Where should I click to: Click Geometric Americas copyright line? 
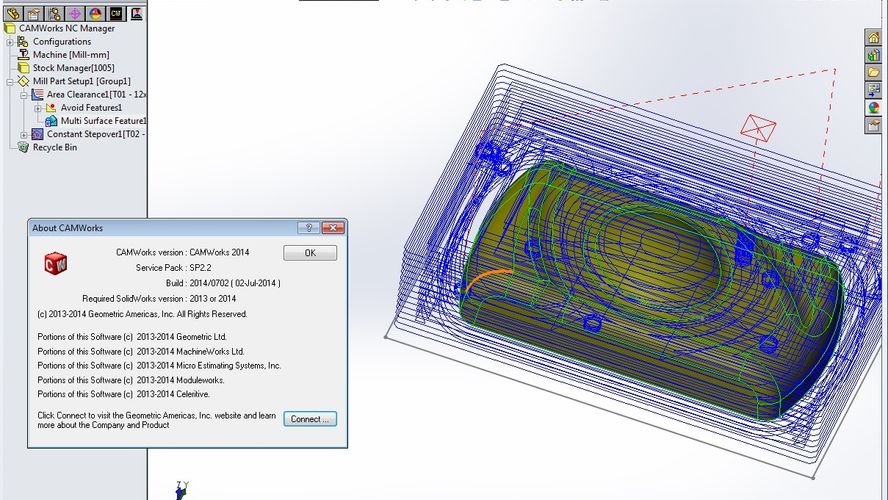(x=142, y=314)
